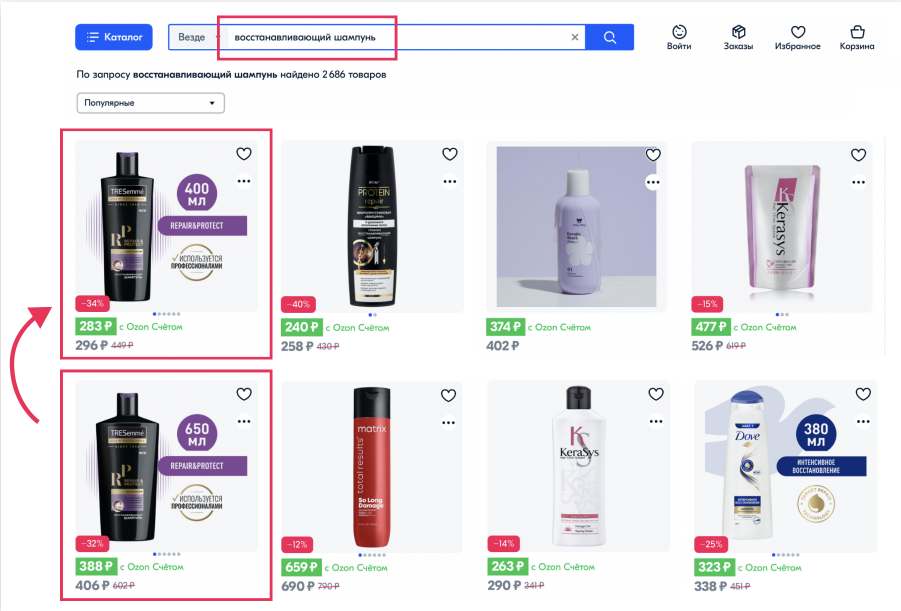The image size is (901, 611).
Task: Click the 296 ₽ regular price
Action: click(92, 345)
